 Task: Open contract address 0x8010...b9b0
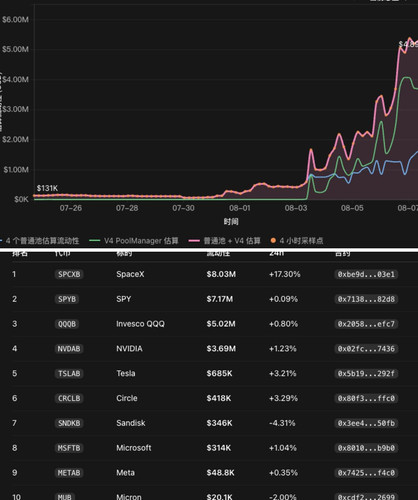(366, 448)
